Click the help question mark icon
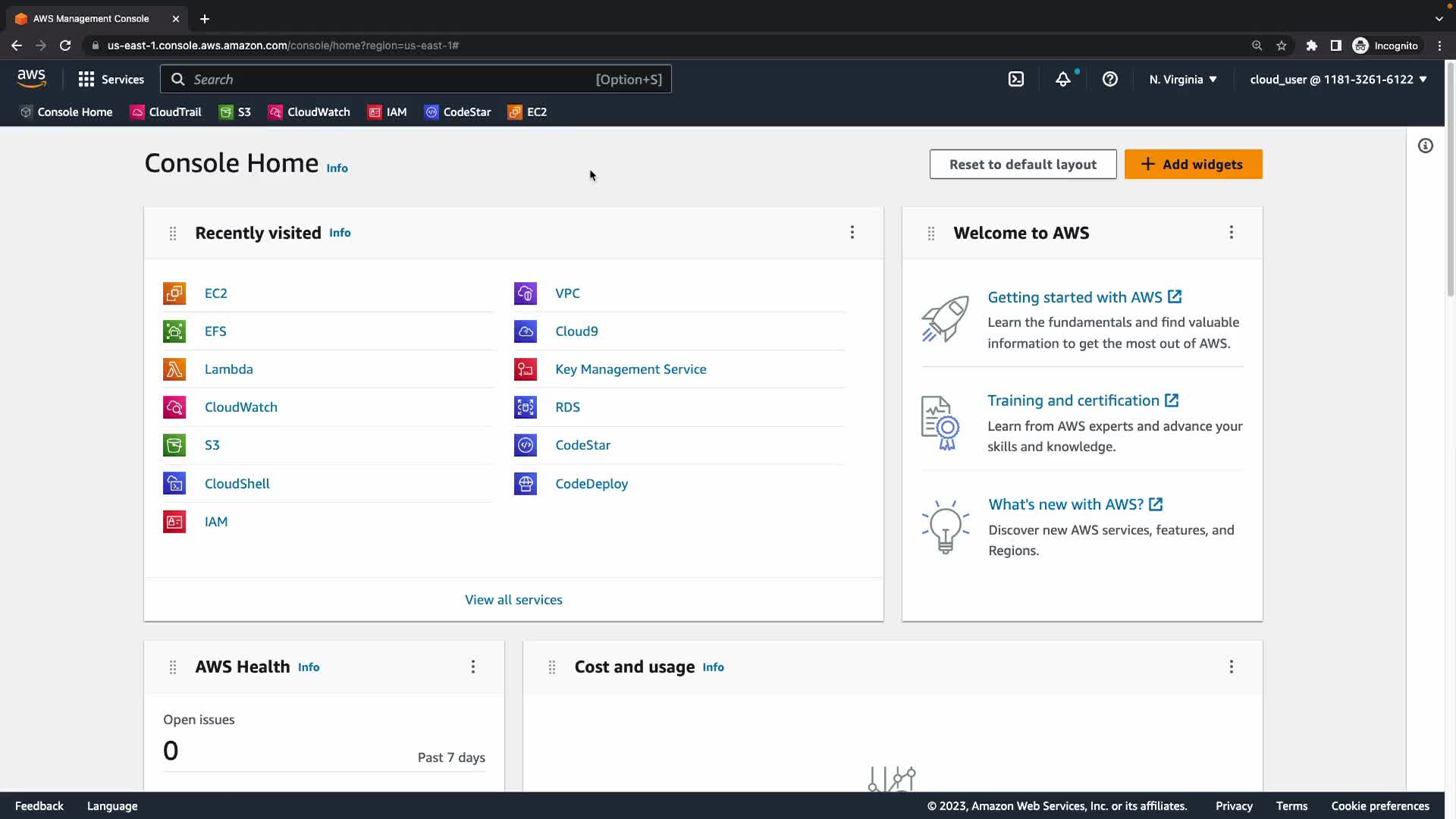This screenshot has width=1456, height=819. click(1109, 79)
